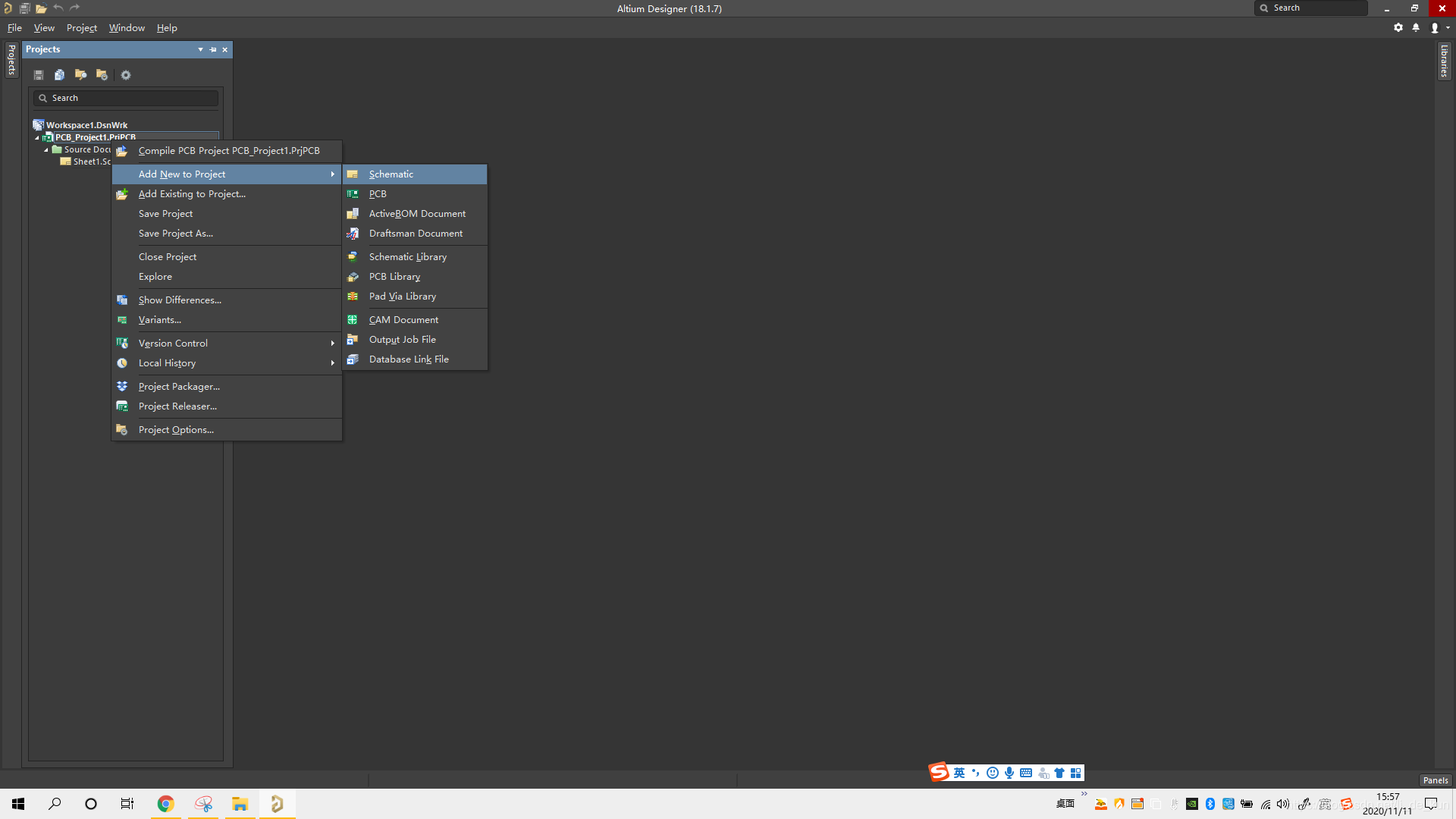Add a new CAM Document

pyautogui.click(x=415, y=320)
